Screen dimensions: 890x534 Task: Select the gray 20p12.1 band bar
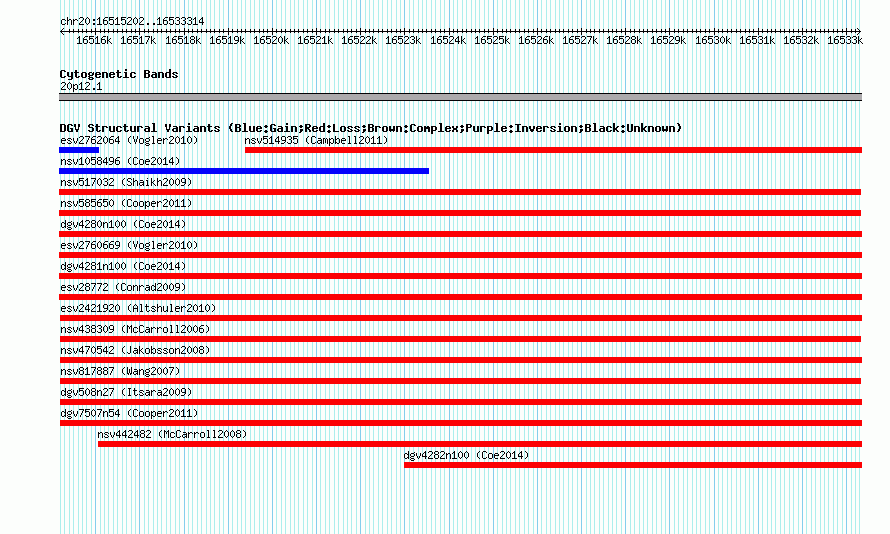460,97
